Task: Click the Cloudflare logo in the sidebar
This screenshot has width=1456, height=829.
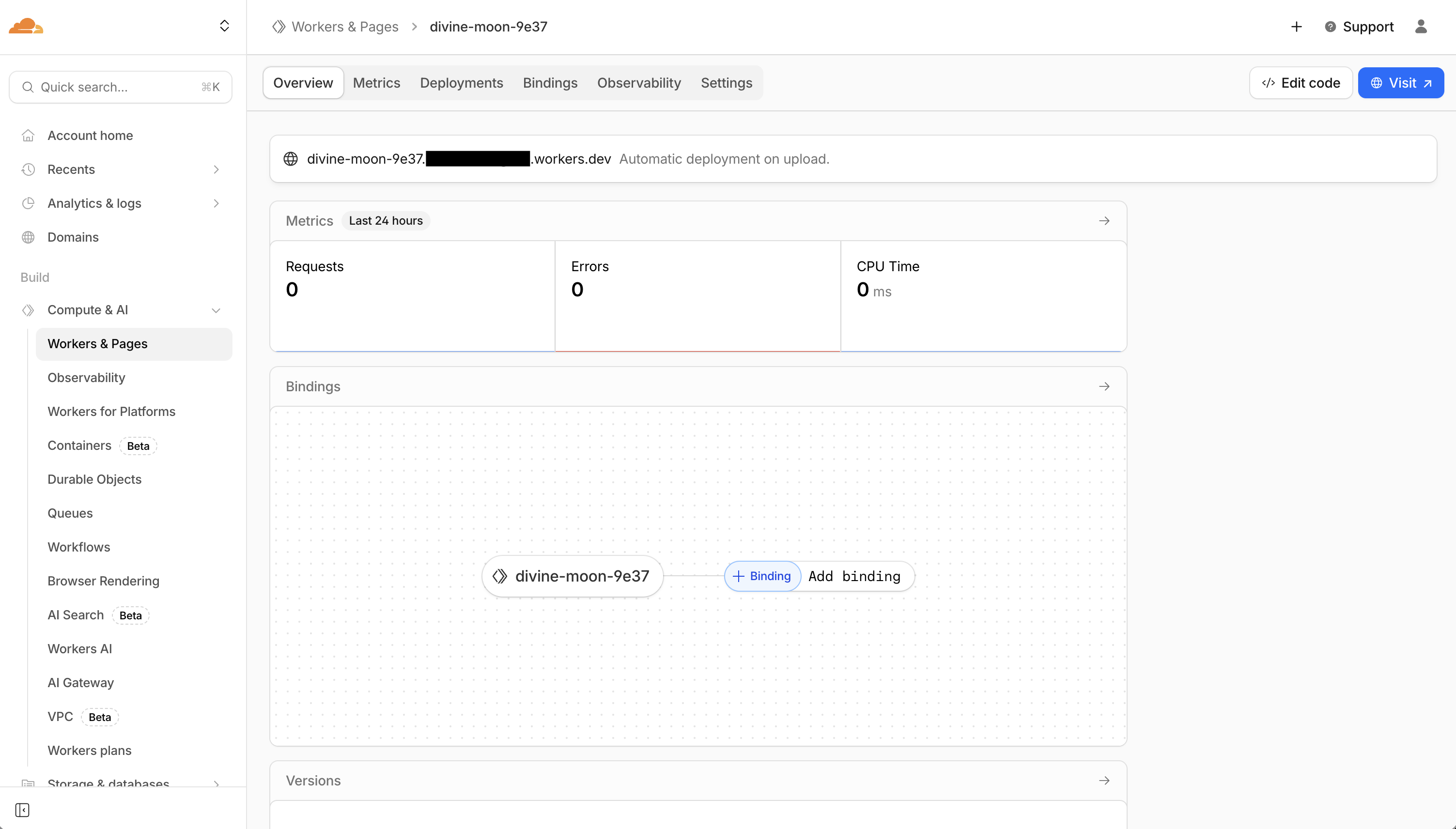Action: [26, 26]
